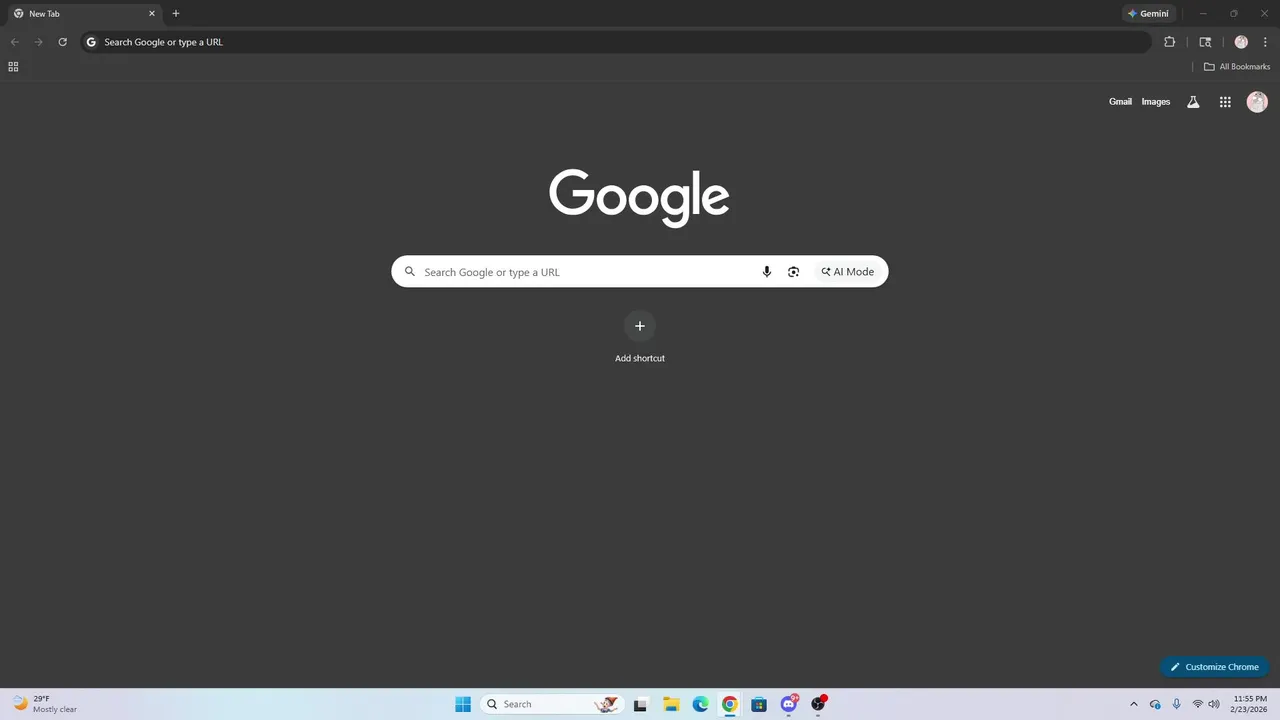Open the All Bookmarks folder

1237,67
